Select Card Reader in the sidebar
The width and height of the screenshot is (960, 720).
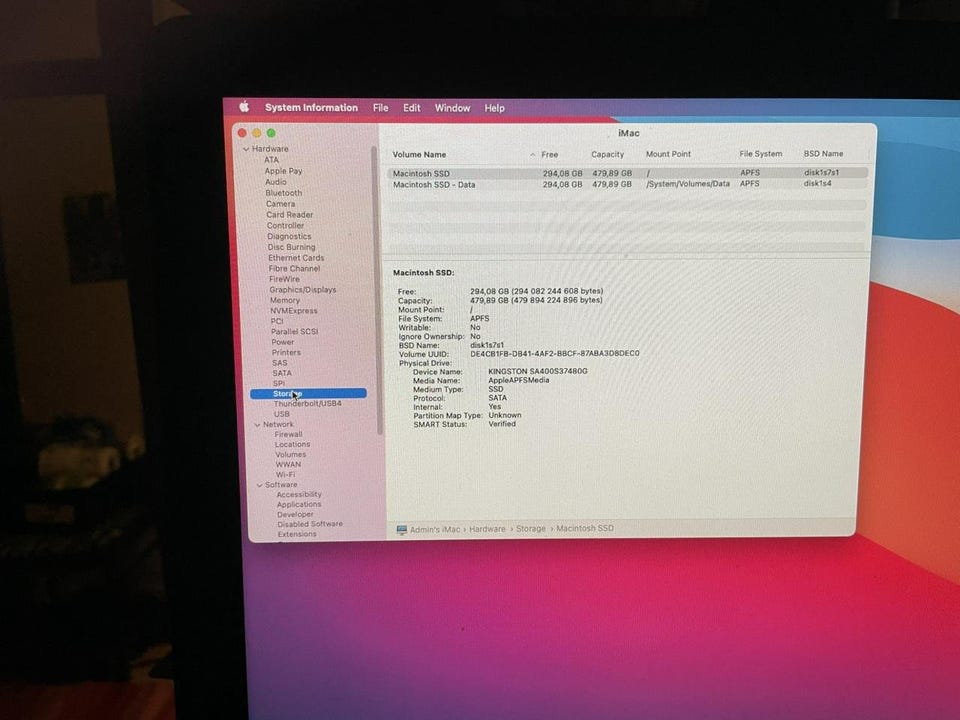(x=290, y=215)
